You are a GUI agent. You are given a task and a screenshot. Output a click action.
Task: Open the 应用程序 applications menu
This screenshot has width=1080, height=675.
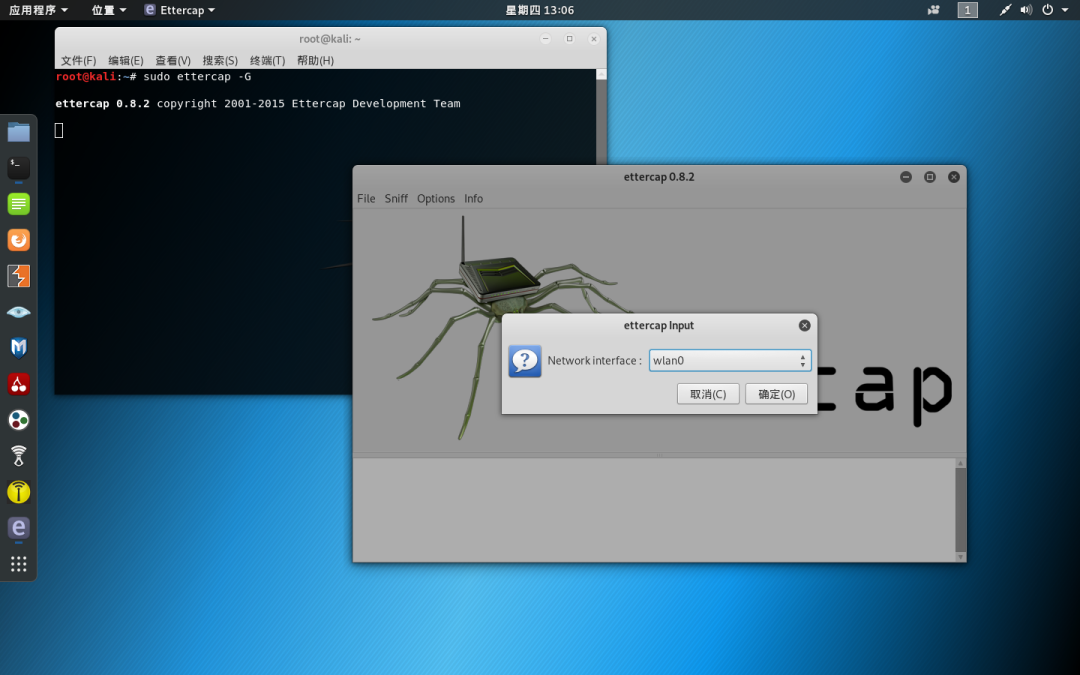pyautogui.click(x=38, y=10)
